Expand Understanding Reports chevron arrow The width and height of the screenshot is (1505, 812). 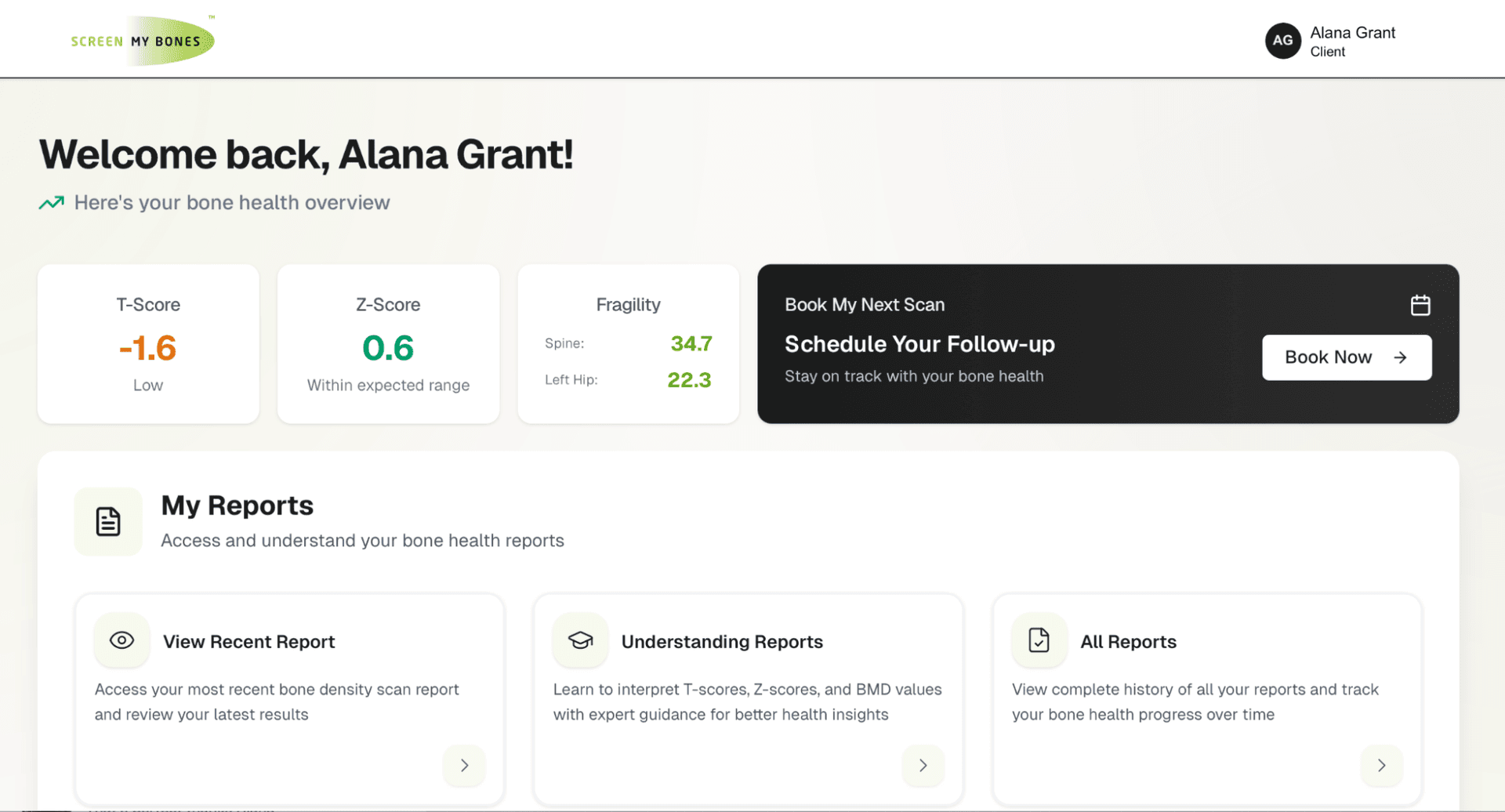click(923, 765)
